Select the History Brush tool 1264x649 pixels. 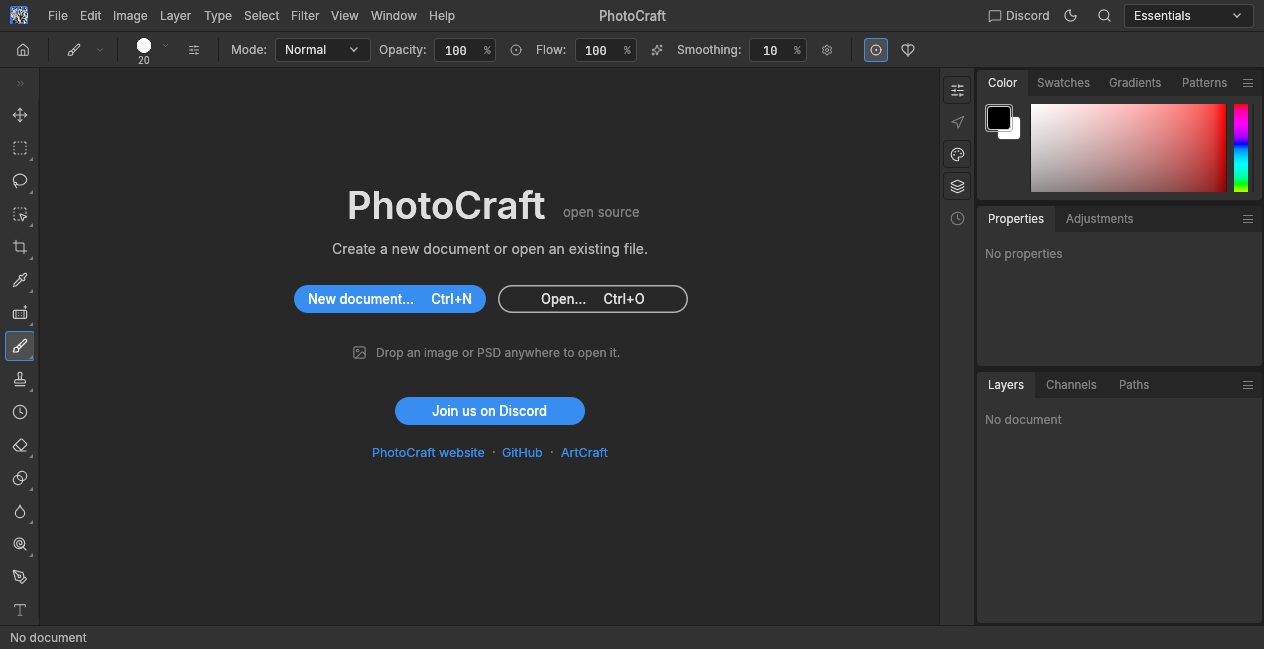tap(19, 412)
